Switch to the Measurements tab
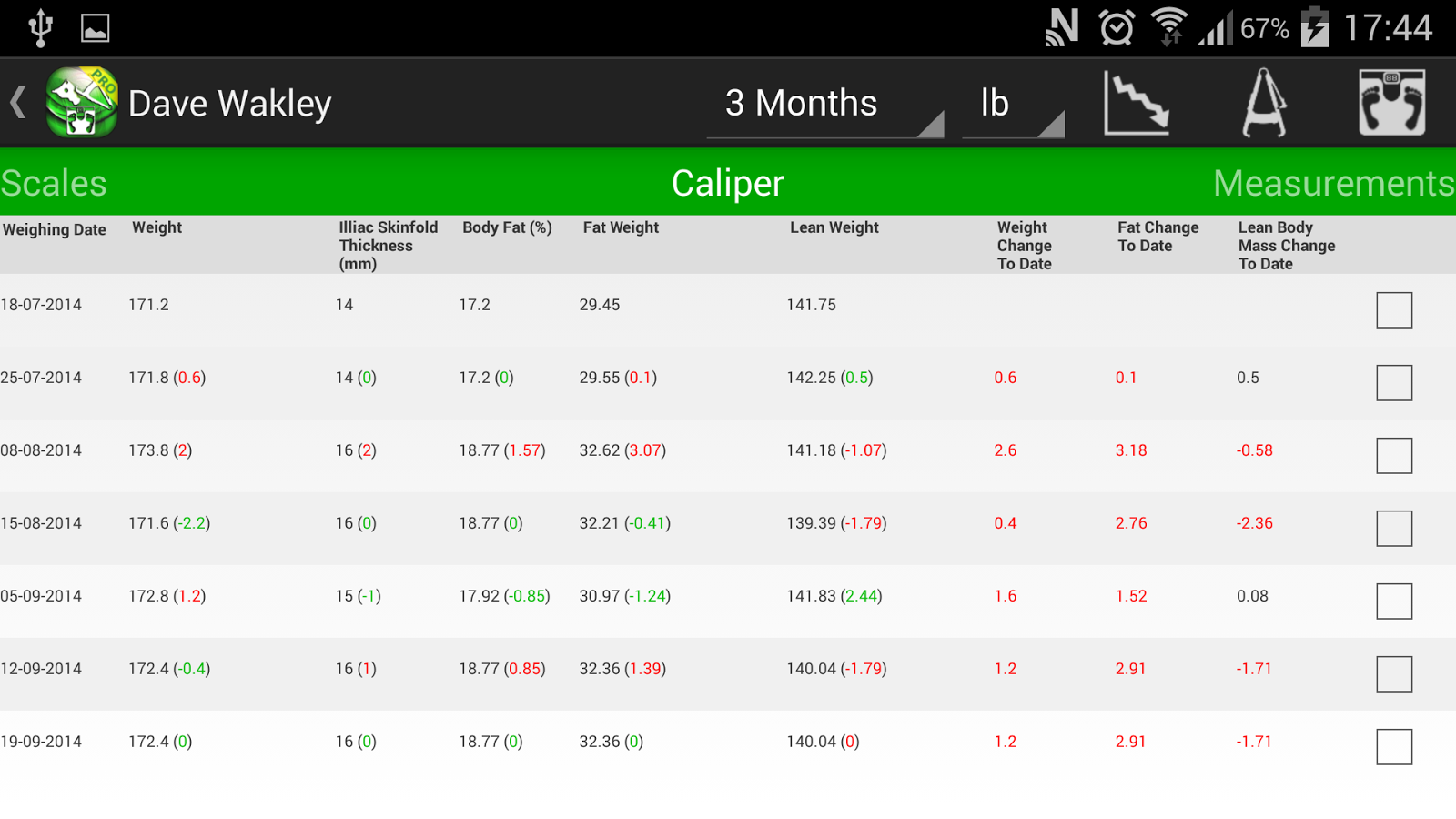The height and width of the screenshot is (819, 1456). tap(1332, 183)
